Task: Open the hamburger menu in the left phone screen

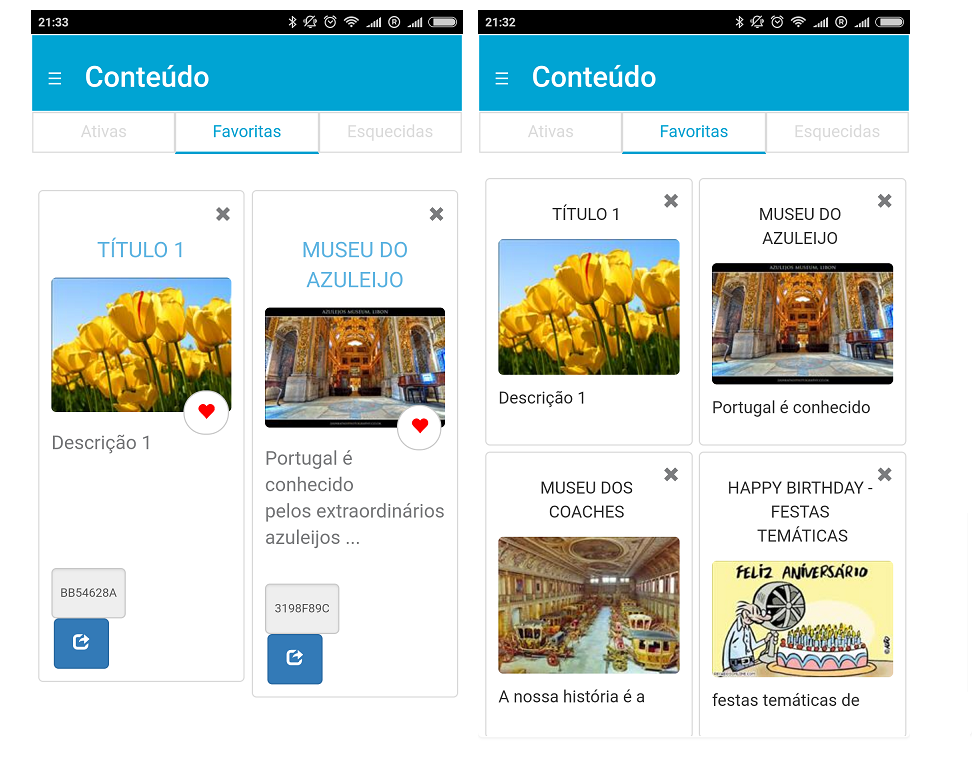Action: pos(55,78)
